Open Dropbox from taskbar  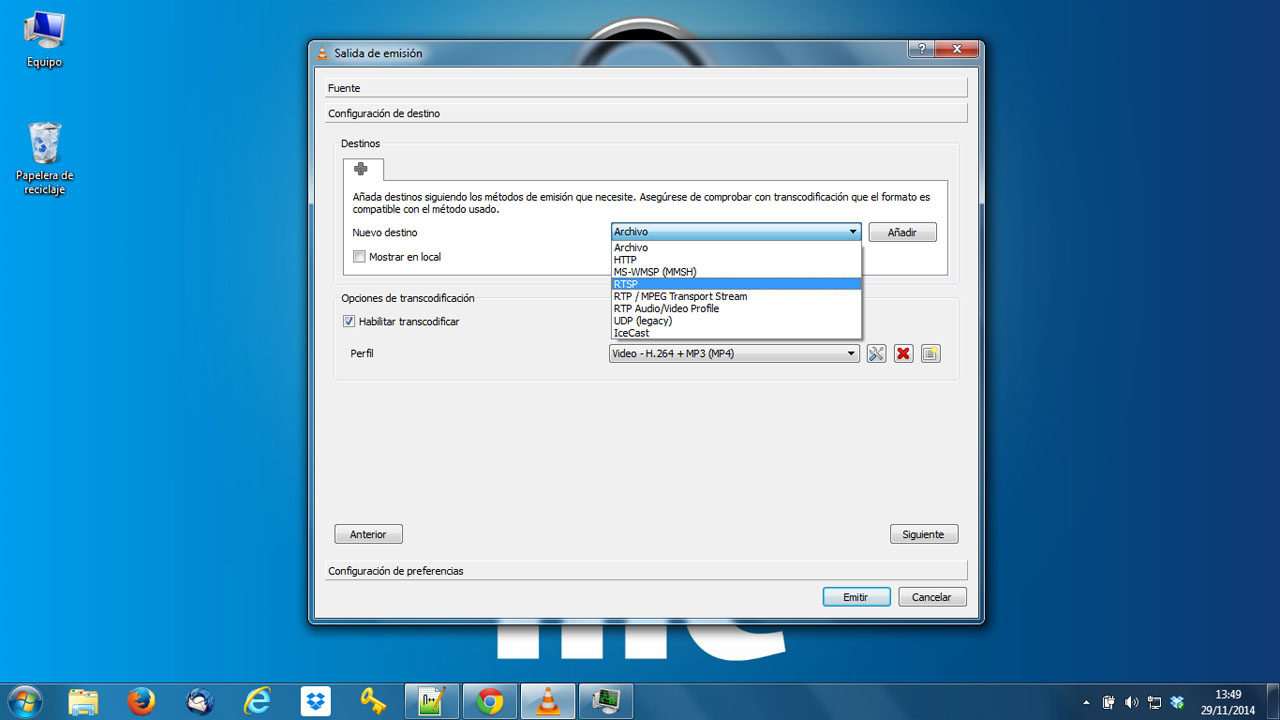point(316,702)
